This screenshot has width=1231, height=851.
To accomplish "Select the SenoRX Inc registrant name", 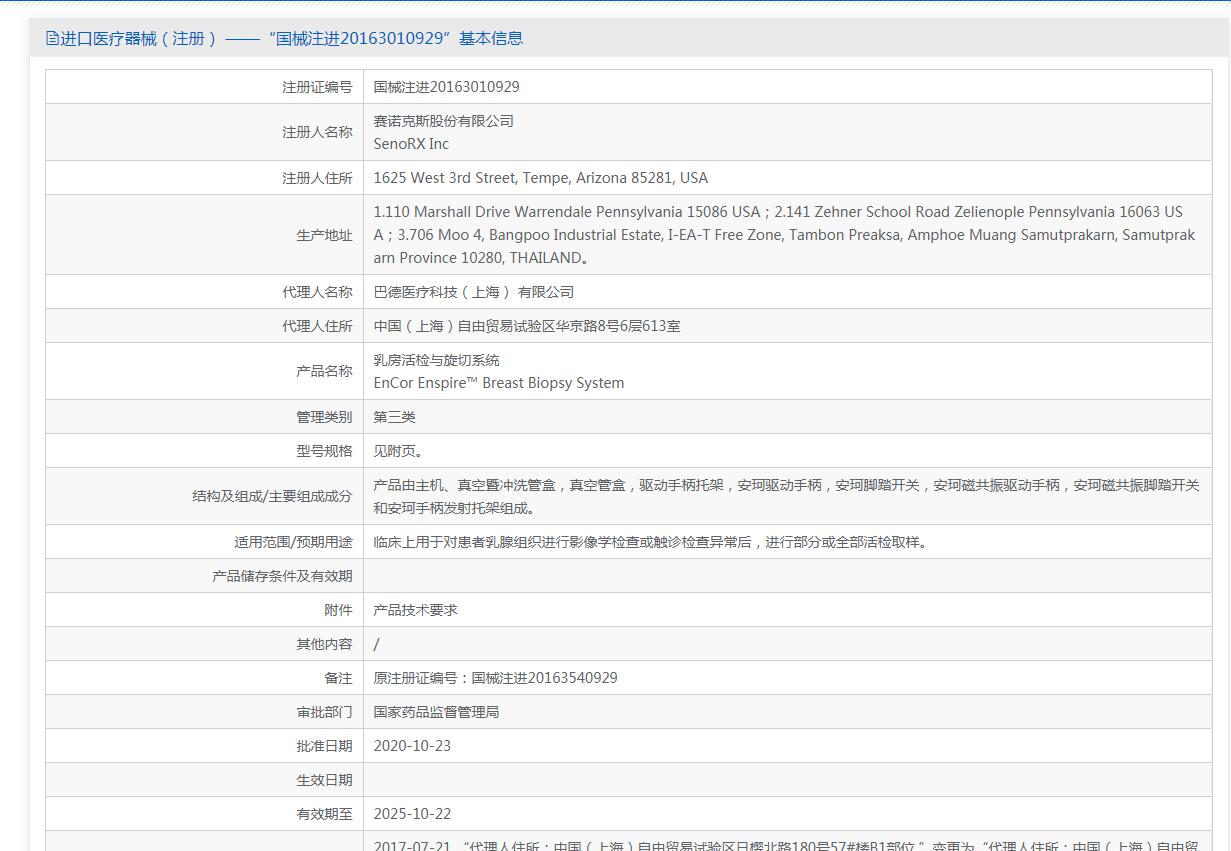I will 411,144.
